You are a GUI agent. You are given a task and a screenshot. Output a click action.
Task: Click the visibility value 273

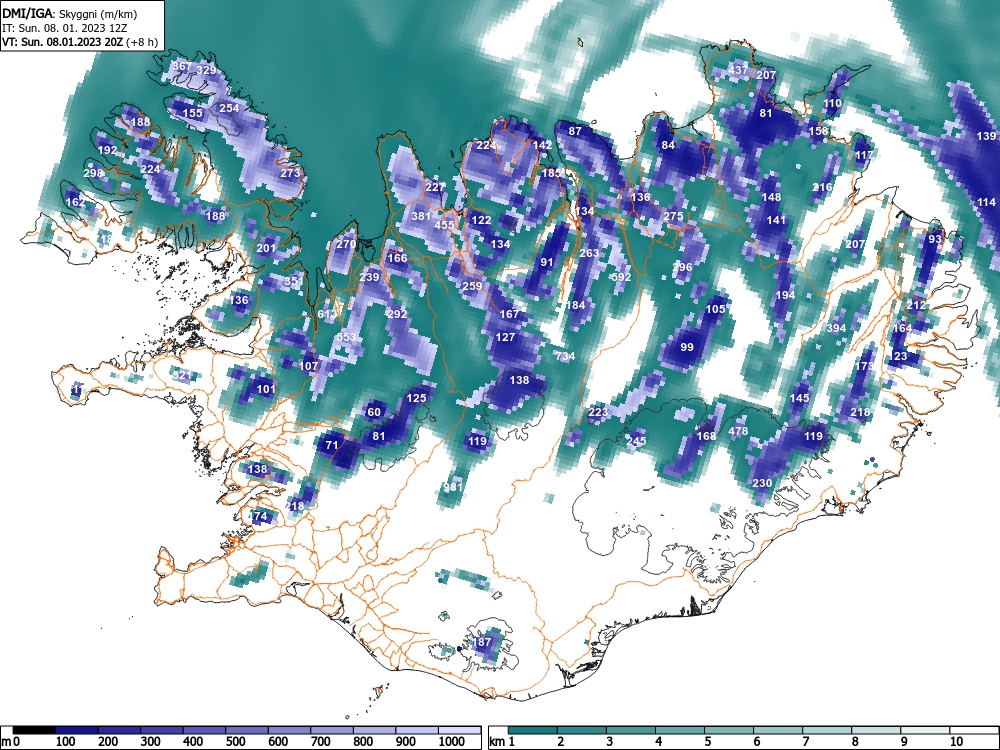tap(290, 173)
